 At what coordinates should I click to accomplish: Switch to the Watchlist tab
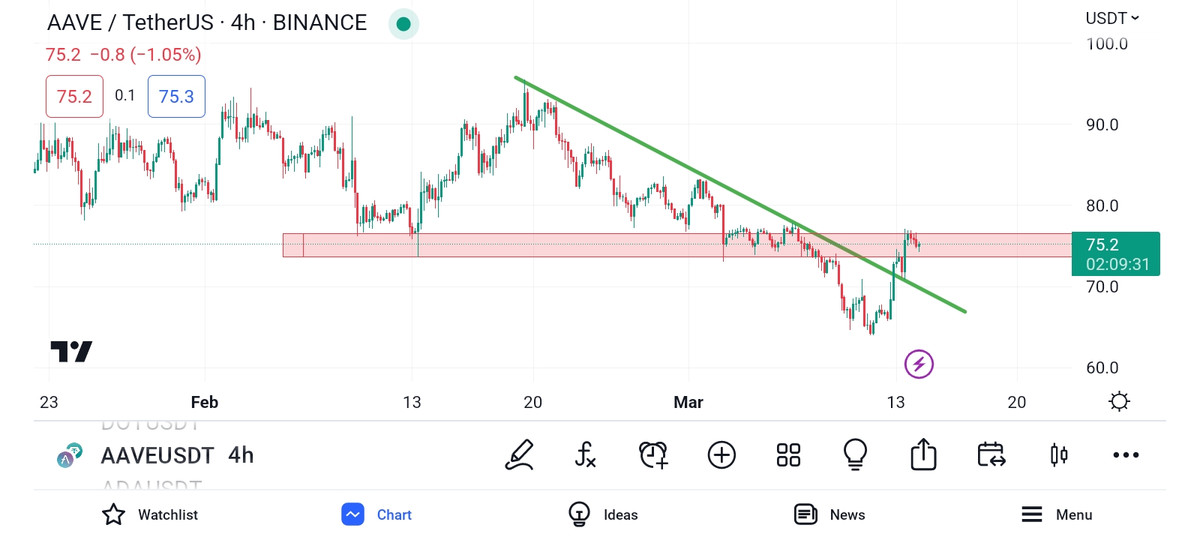(150, 515)
